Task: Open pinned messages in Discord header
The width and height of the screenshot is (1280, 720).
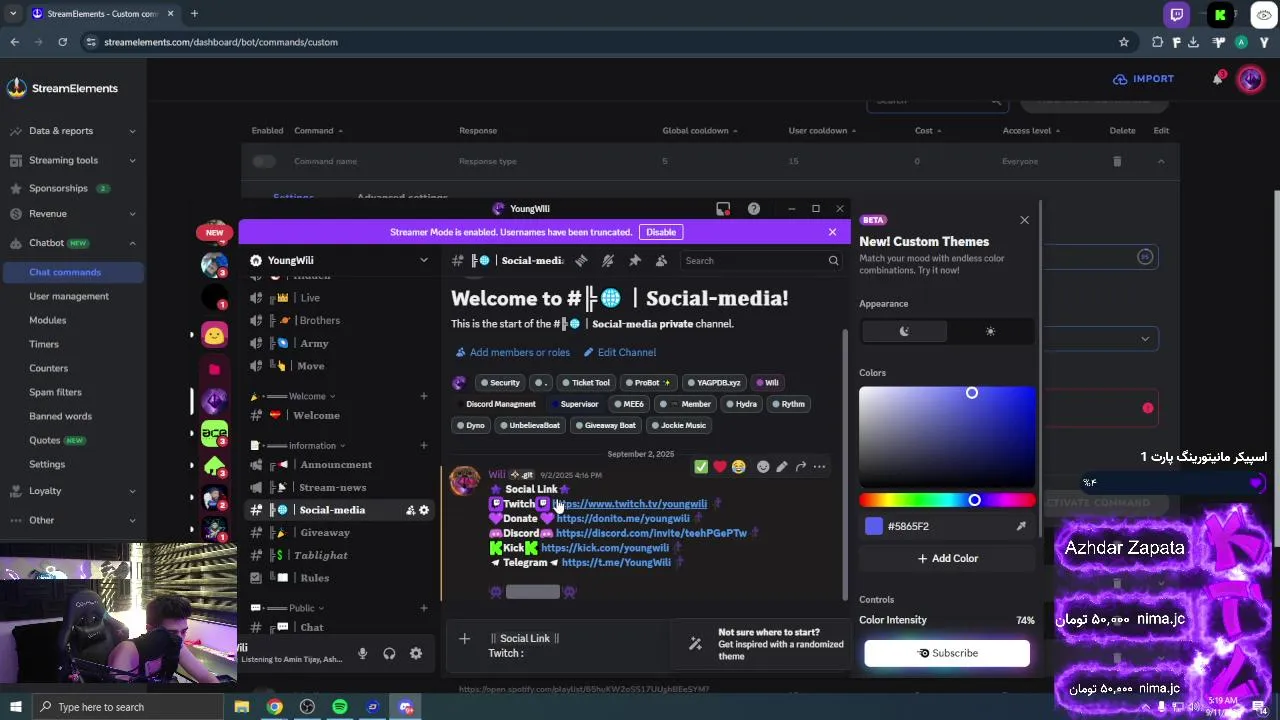Action: tap(634, 260)
